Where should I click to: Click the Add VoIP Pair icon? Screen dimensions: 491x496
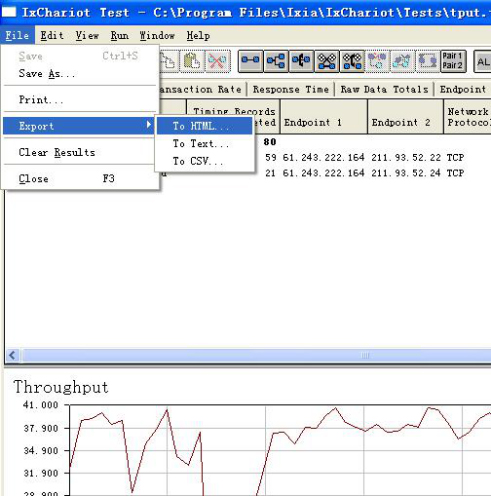[301, 61]
